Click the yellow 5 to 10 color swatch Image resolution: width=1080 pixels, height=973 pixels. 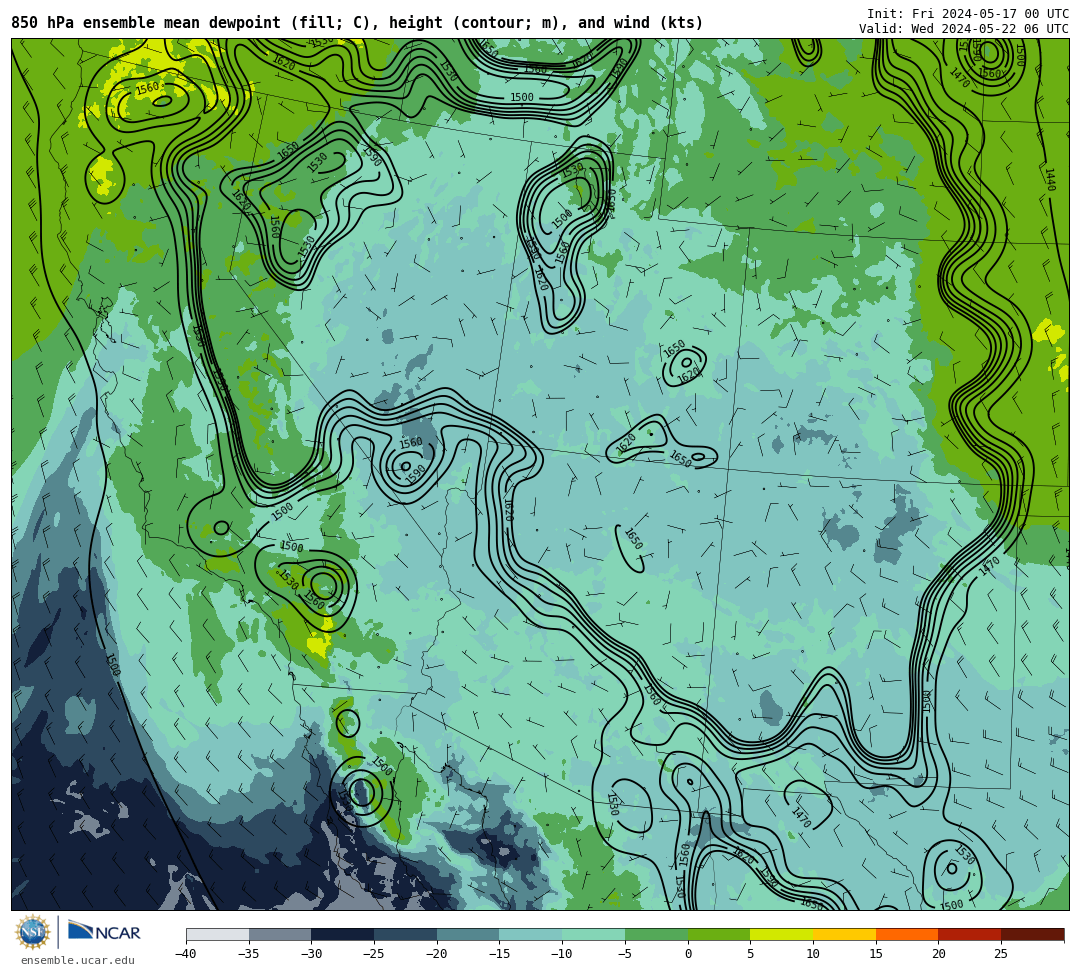pos(782,934)
